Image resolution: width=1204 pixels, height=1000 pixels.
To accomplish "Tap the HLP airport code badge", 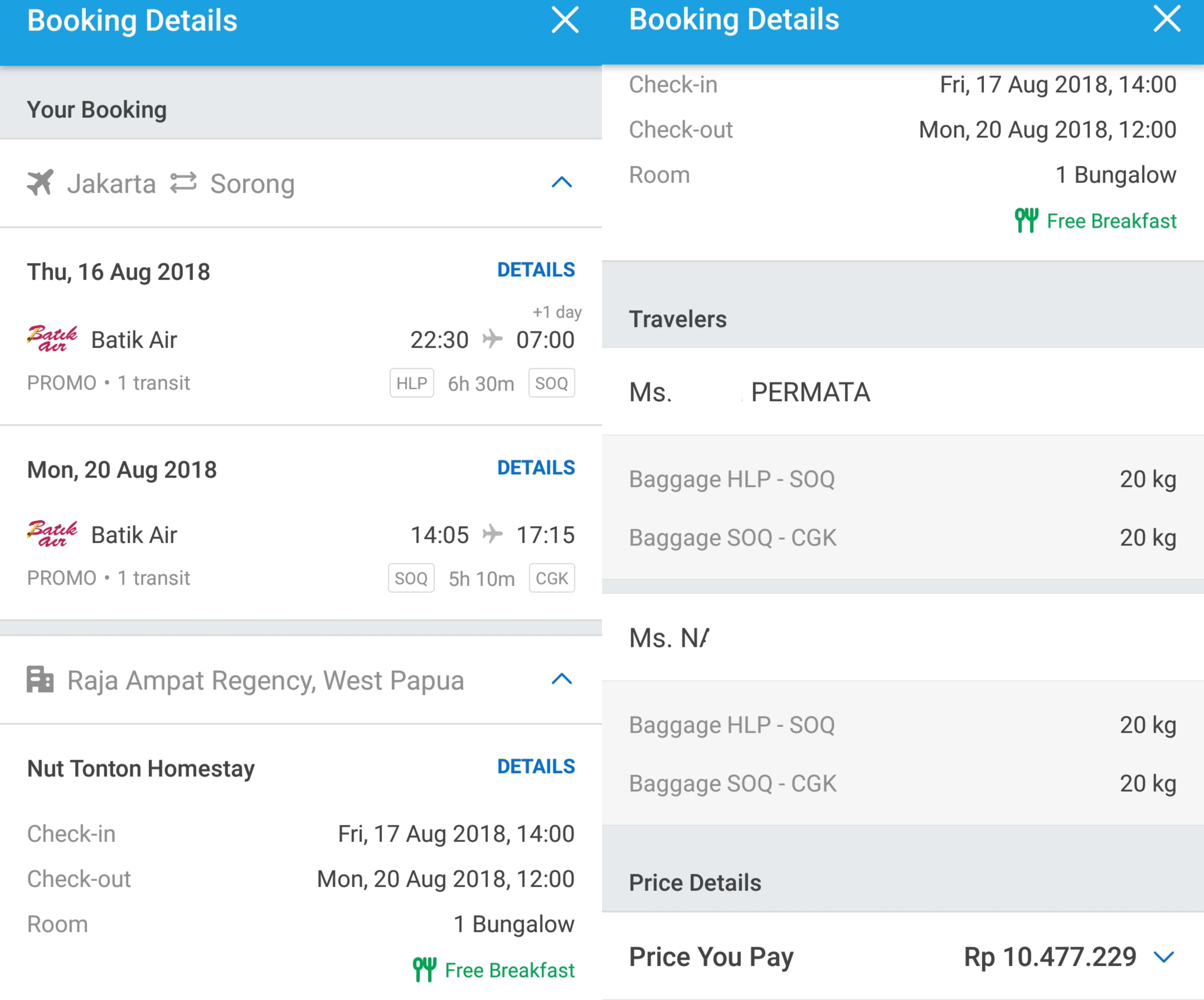I will click(x=412, y=383).
